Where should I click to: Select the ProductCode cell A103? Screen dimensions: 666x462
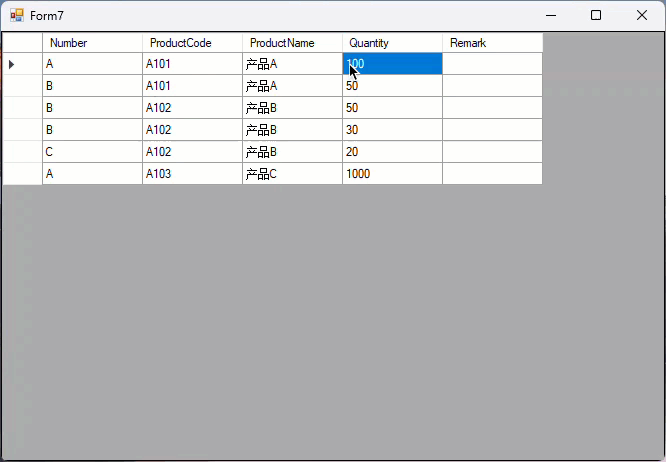coord(192,174)
